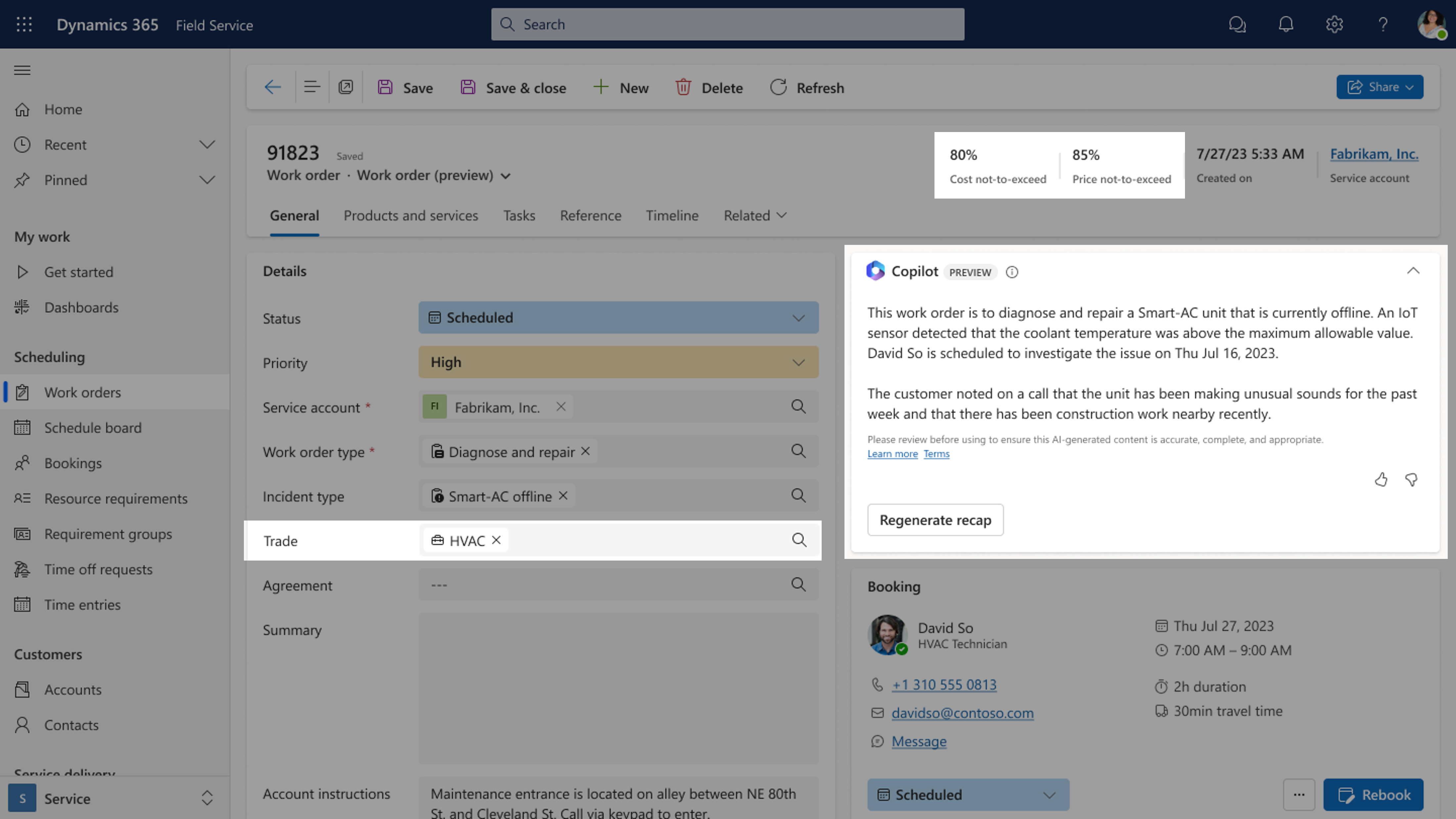Click search icon in Trade field
1456x819 pixels.
(x=799, y=540)
